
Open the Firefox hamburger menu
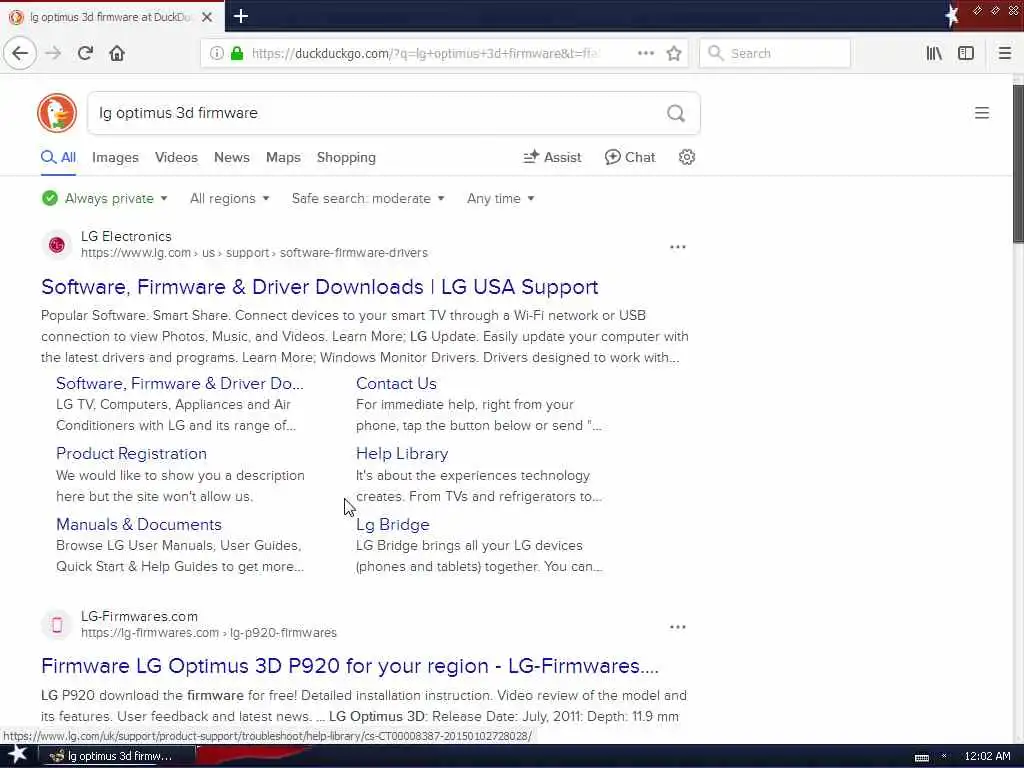point(1005,53)
